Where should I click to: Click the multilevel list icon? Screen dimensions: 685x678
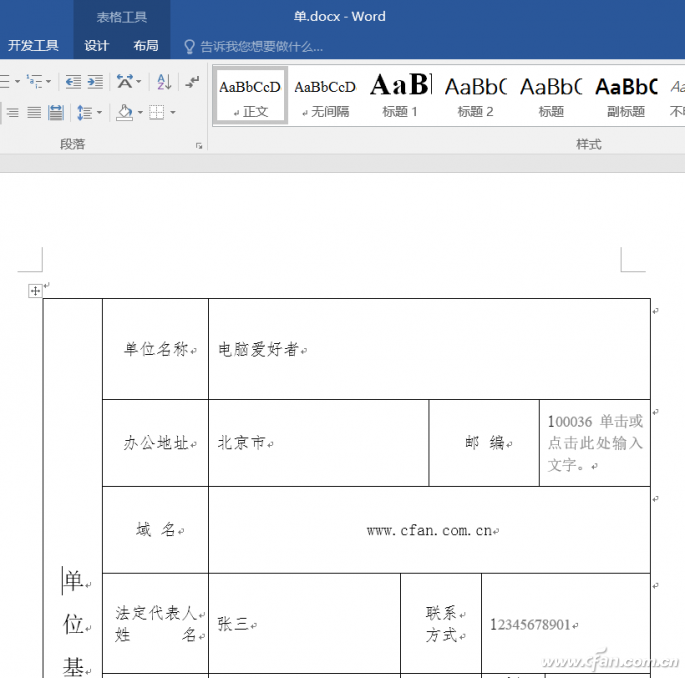point(34,82)
